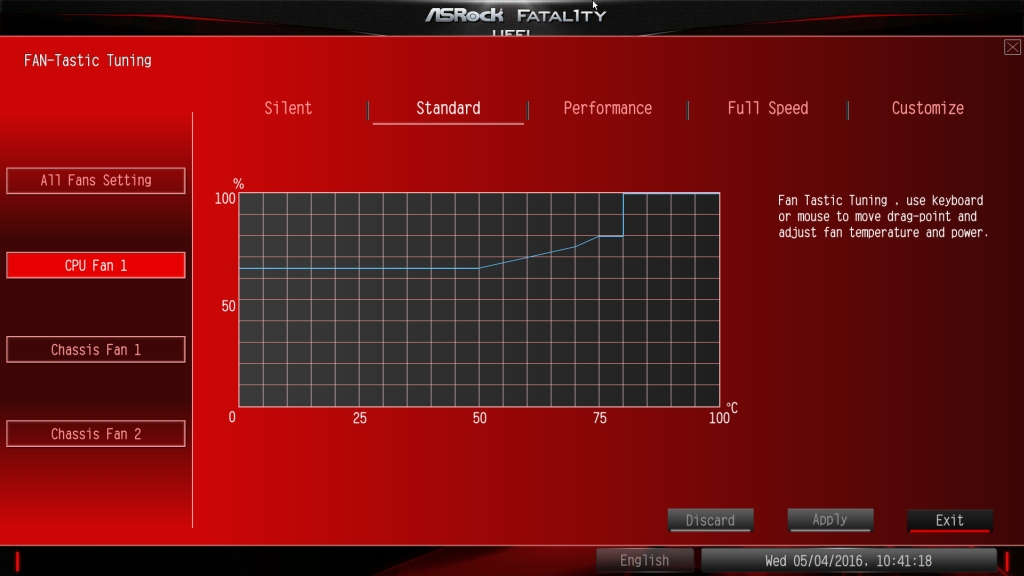Click the date and time display
The image size is (1024, 576).
(848, 560)
